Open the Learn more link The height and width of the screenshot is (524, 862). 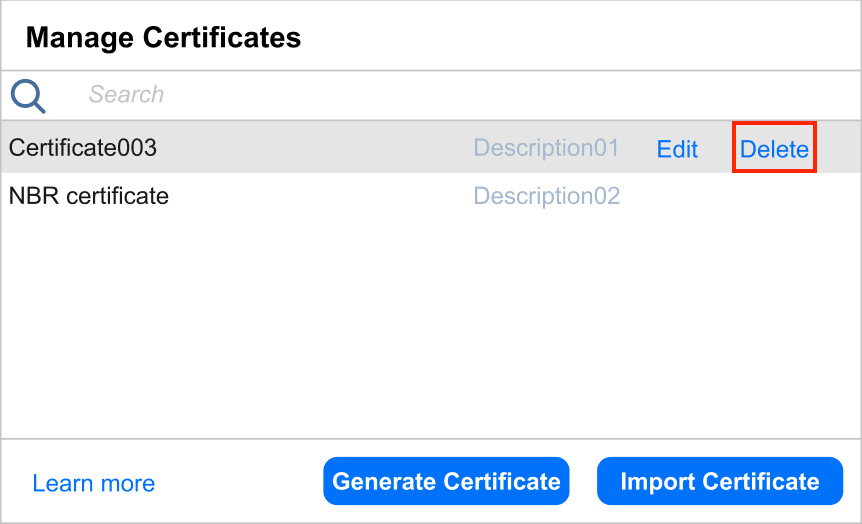93,484
